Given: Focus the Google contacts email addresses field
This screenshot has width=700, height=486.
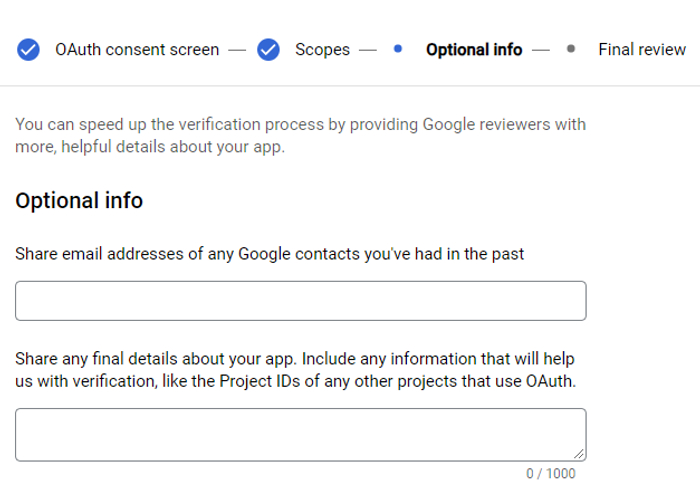Looking at the screenshot, I should [x=301, y=301].
